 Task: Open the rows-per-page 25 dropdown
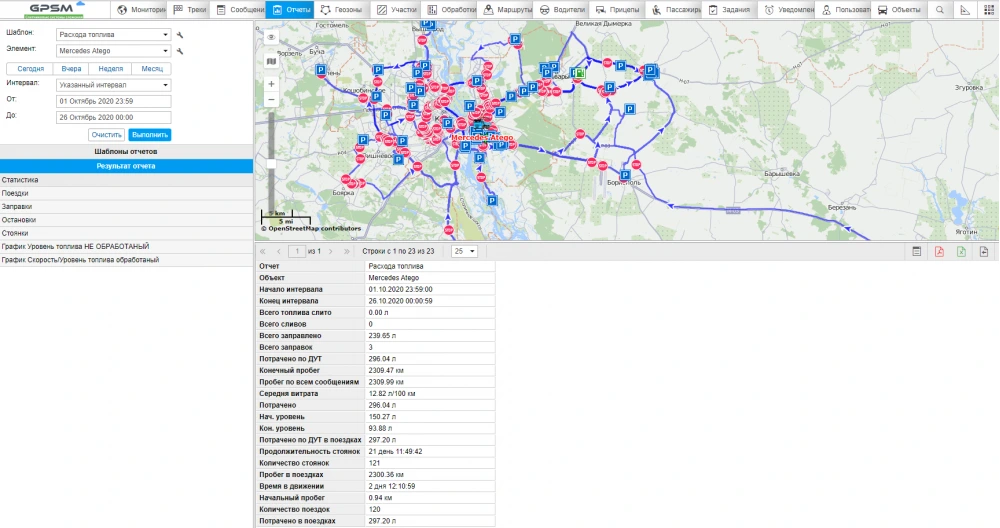[464, 251]
